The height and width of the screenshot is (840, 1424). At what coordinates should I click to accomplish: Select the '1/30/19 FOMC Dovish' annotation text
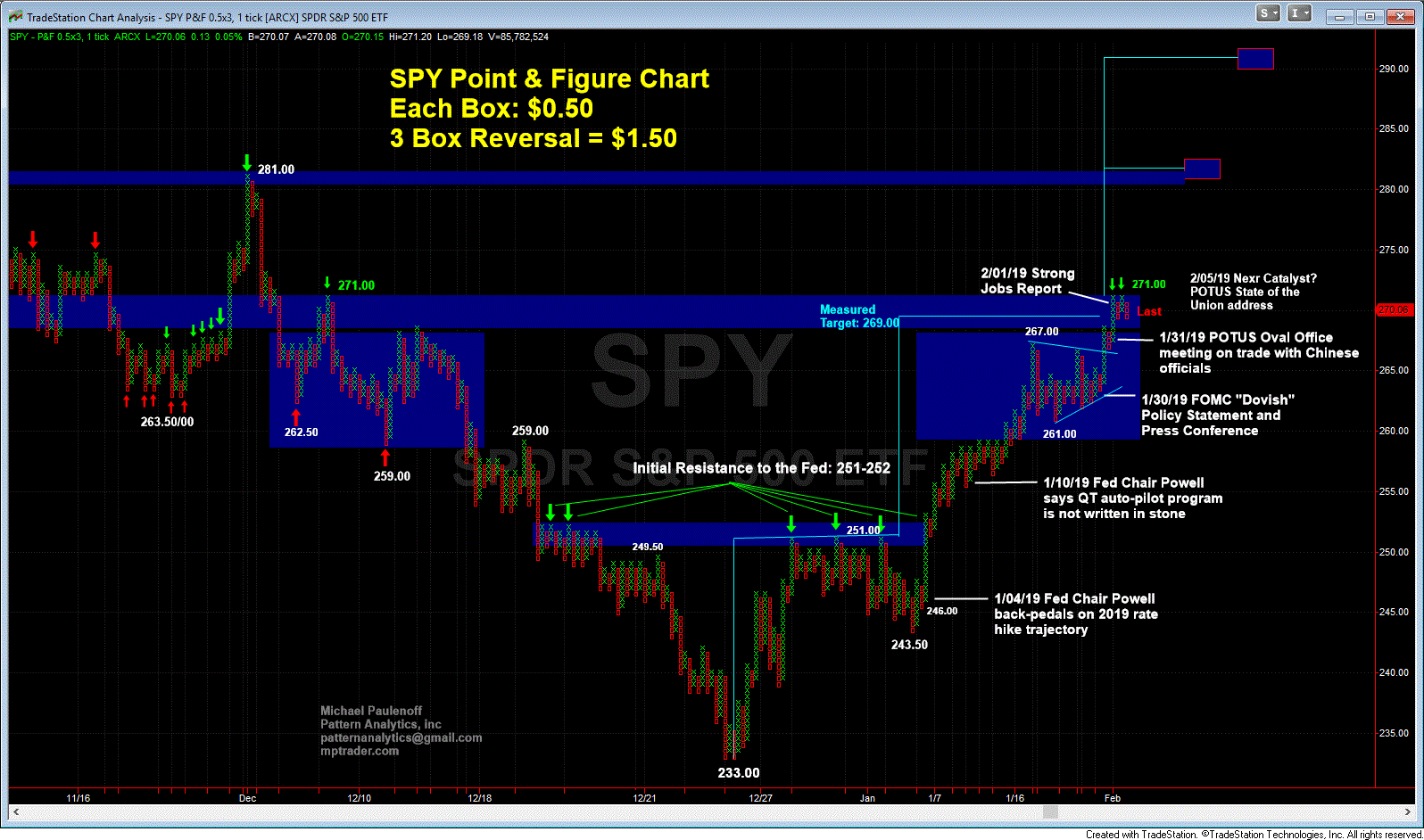pyautogui.click(x=1217, y=415)
